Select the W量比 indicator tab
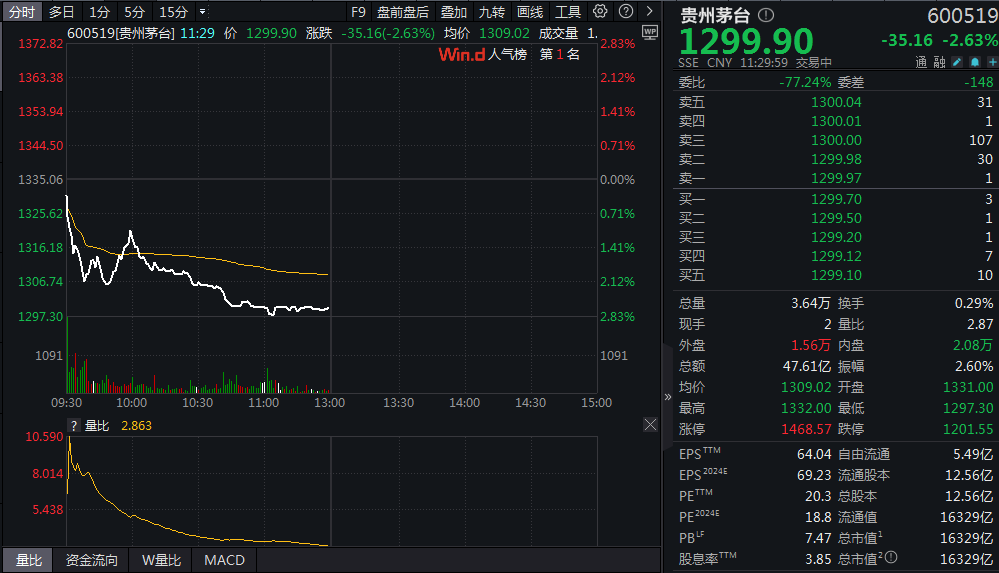This screenshot has height=573, width=999. pos(161,560)
